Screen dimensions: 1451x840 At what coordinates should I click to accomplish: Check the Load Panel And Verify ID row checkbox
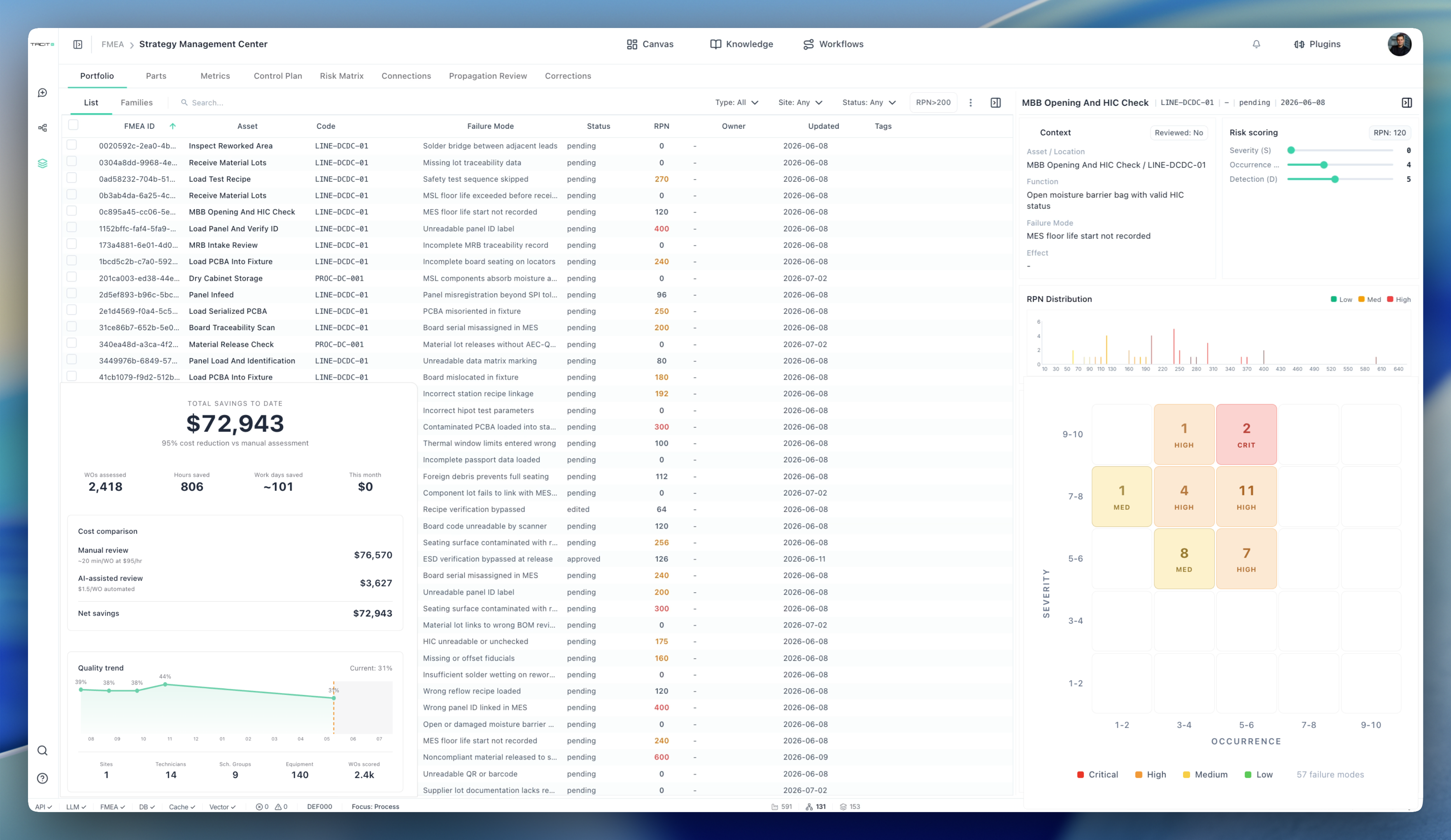click(x=72, y=228)
